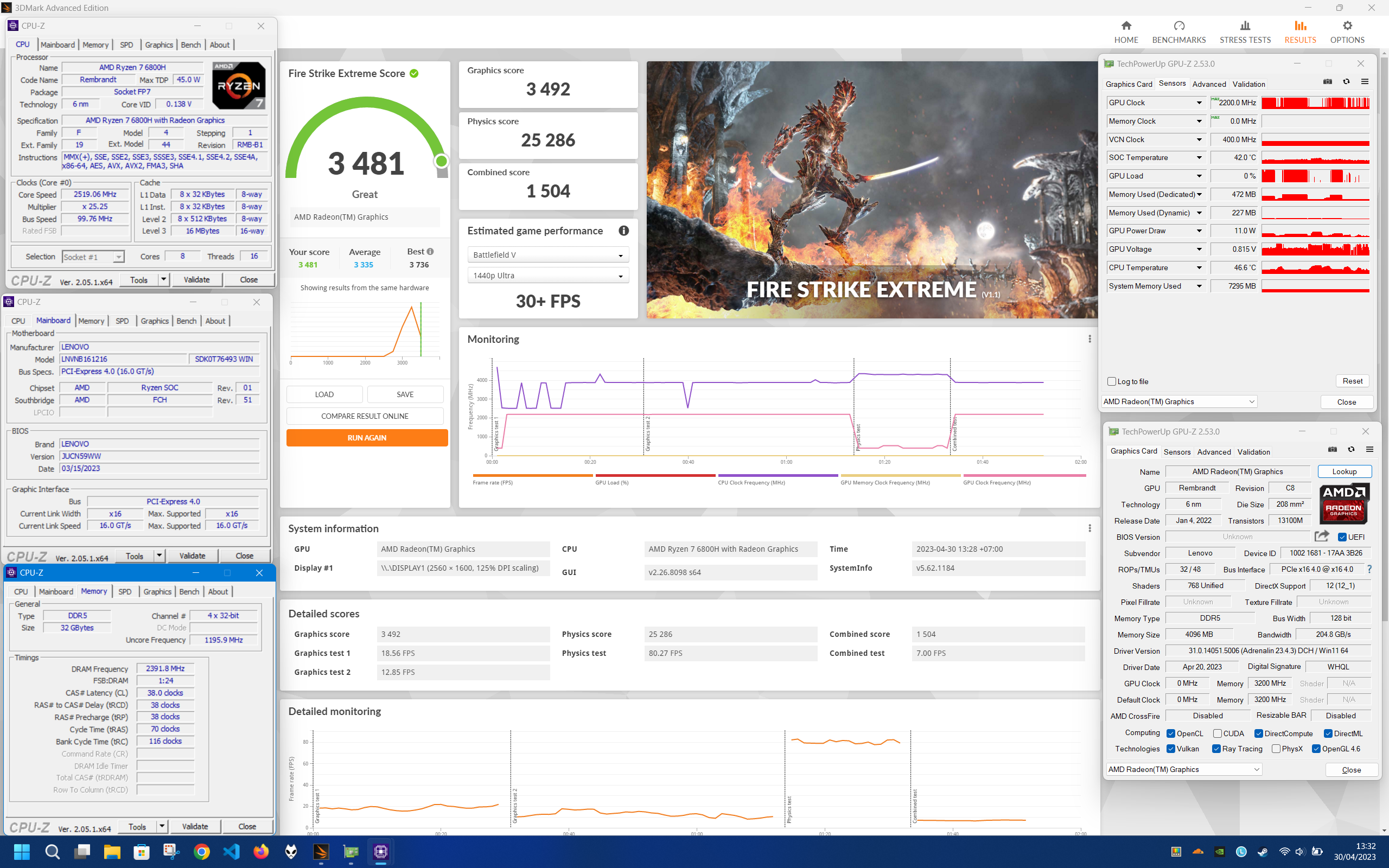The width and height of the screenshot is (1389, 868).
Task: Open 1440p Ultra resolution dropdown
Action: [548, 276]
